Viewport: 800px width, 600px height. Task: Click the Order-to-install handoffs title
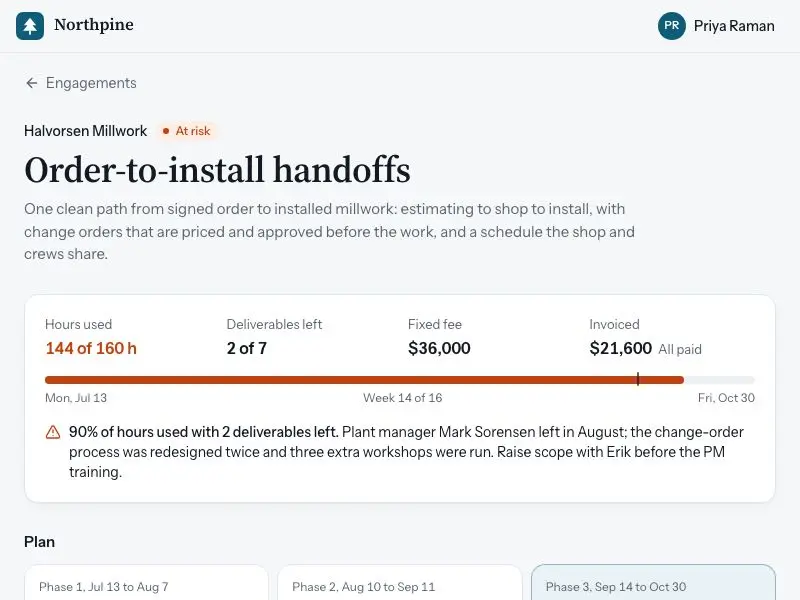tap(217, 170)
